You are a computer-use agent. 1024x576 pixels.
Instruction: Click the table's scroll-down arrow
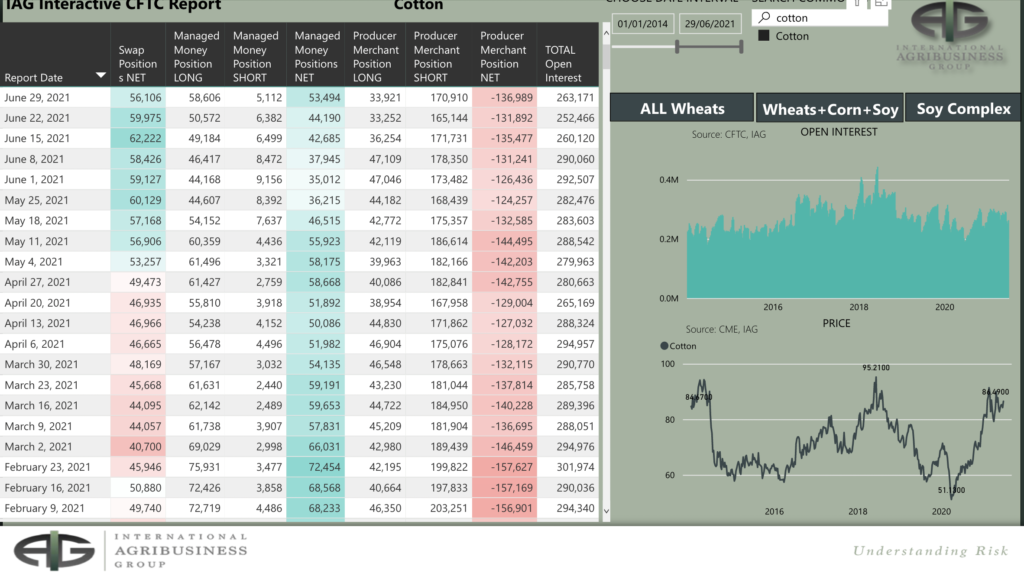tap(606, 511)
